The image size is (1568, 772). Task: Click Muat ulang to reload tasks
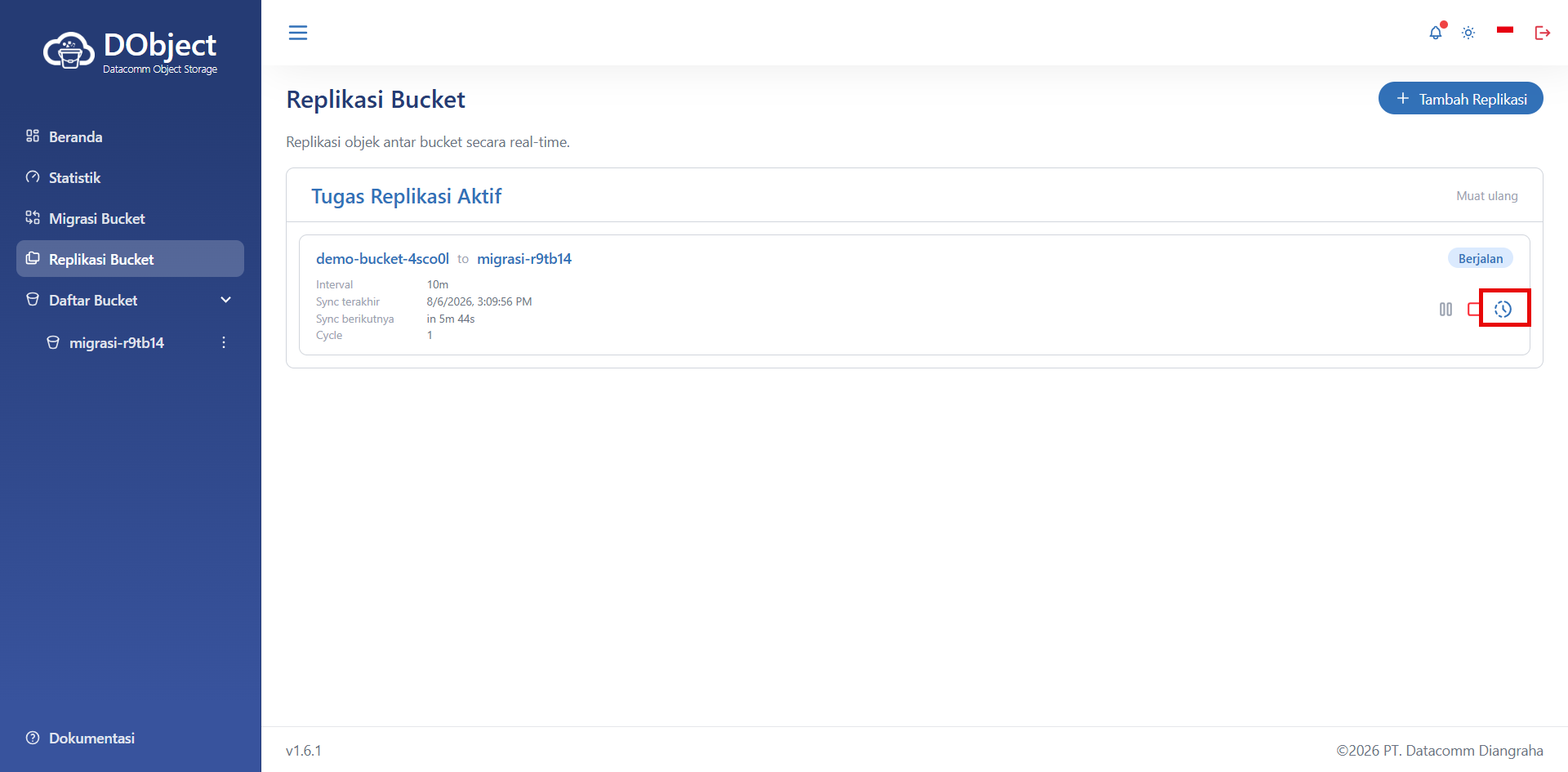pyautogui.click(x=1486, y=196)
